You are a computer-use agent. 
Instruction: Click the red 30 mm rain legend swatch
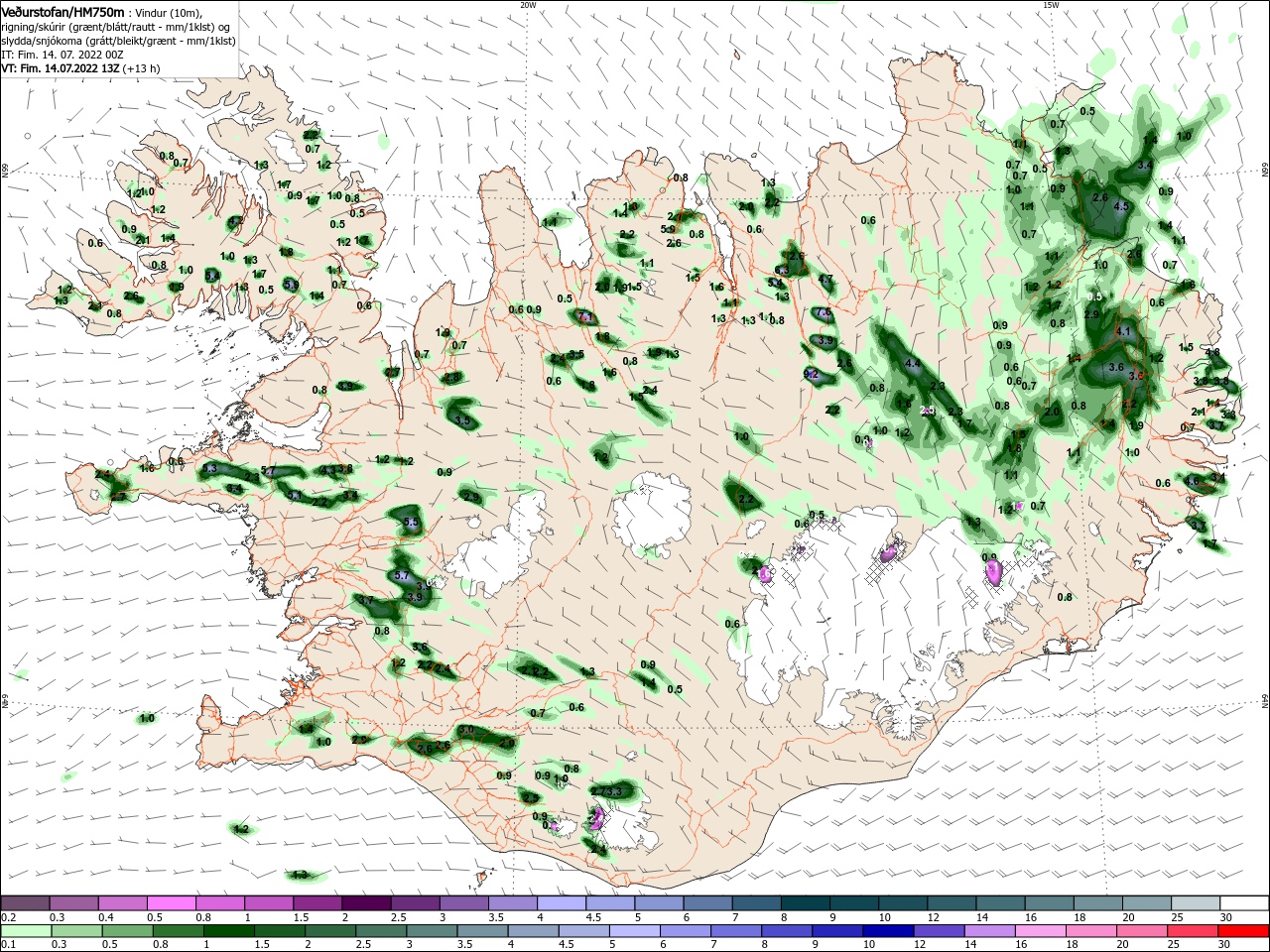[1245, 931]
